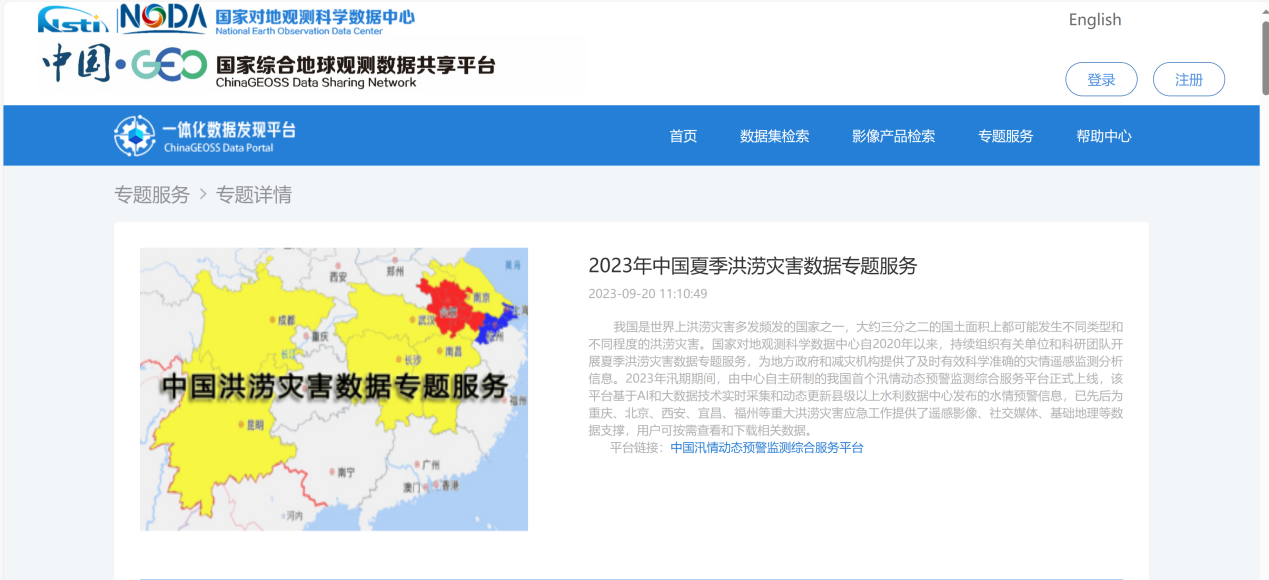Click the breadcrumb chevron separator arrow
Screen dimensions: 1269x580
click(x=203, y=194)
